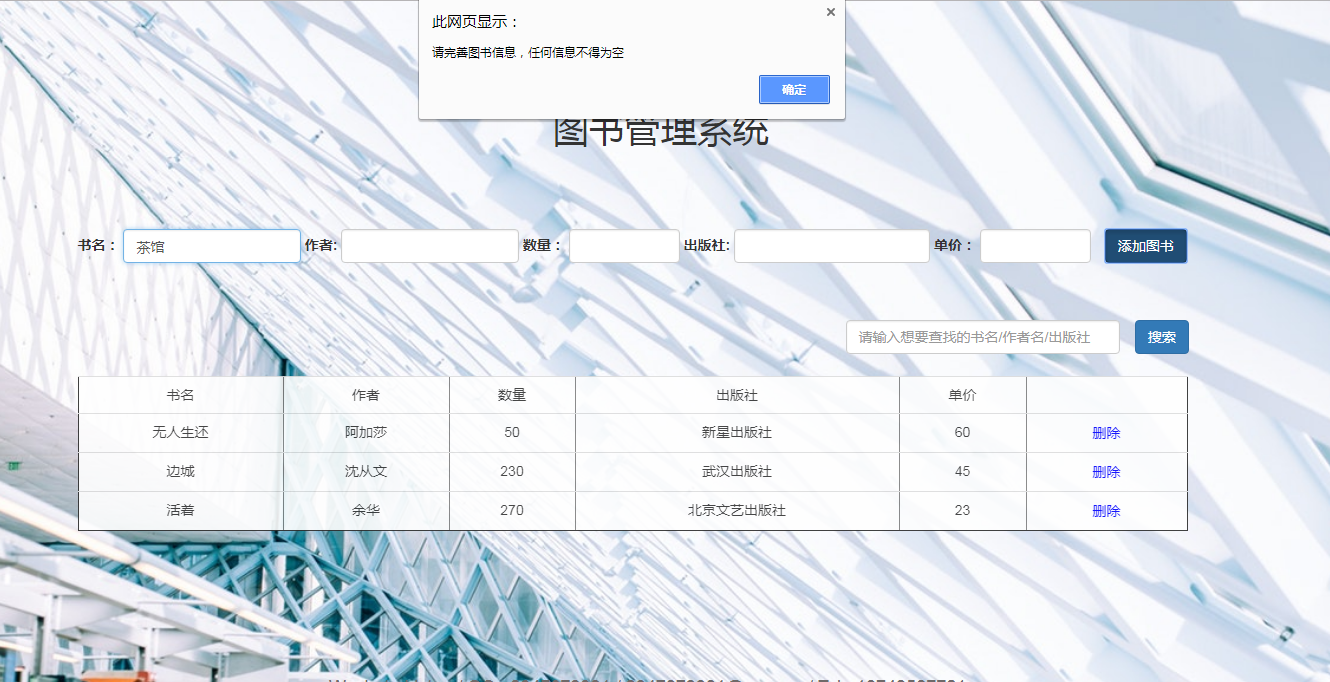
Task: Click quantity cell 50
Action: (x=512, y=433)
